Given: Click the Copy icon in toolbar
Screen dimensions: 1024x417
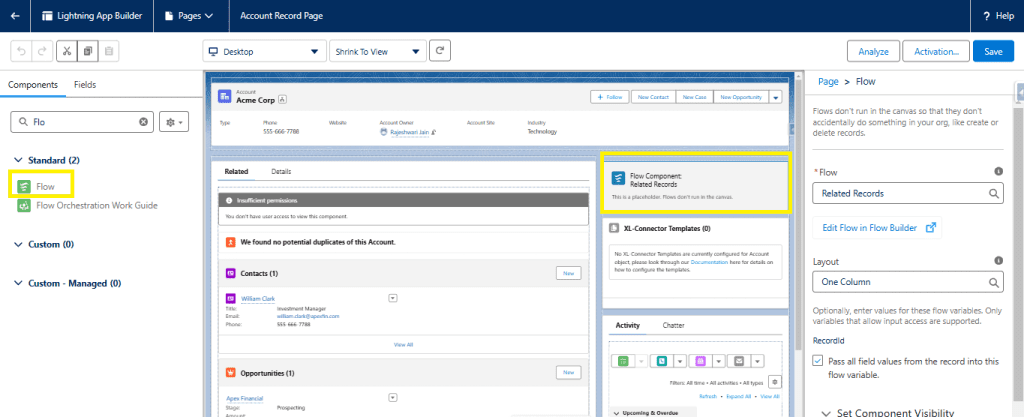Looking at the screenshot, I should [x=88, y=51].
